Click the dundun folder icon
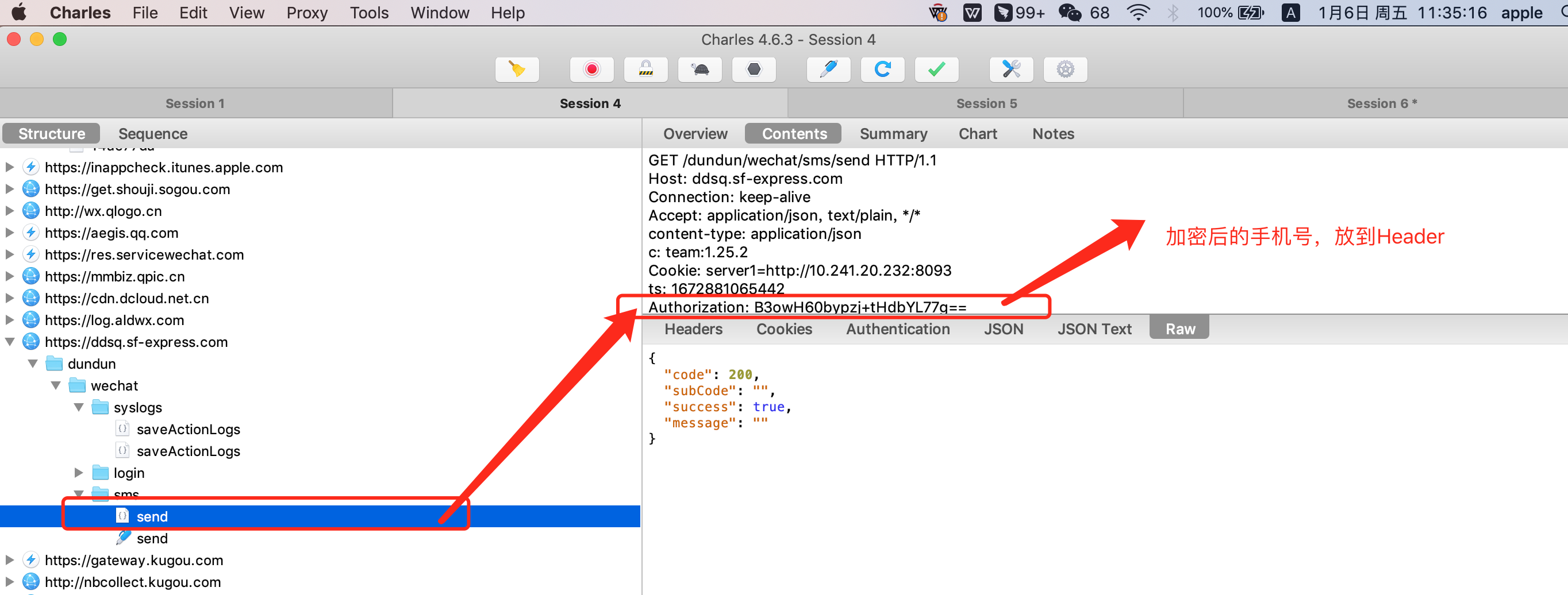Image resolution: width=1568 pixels, height=595 pixels. [55, 364]
